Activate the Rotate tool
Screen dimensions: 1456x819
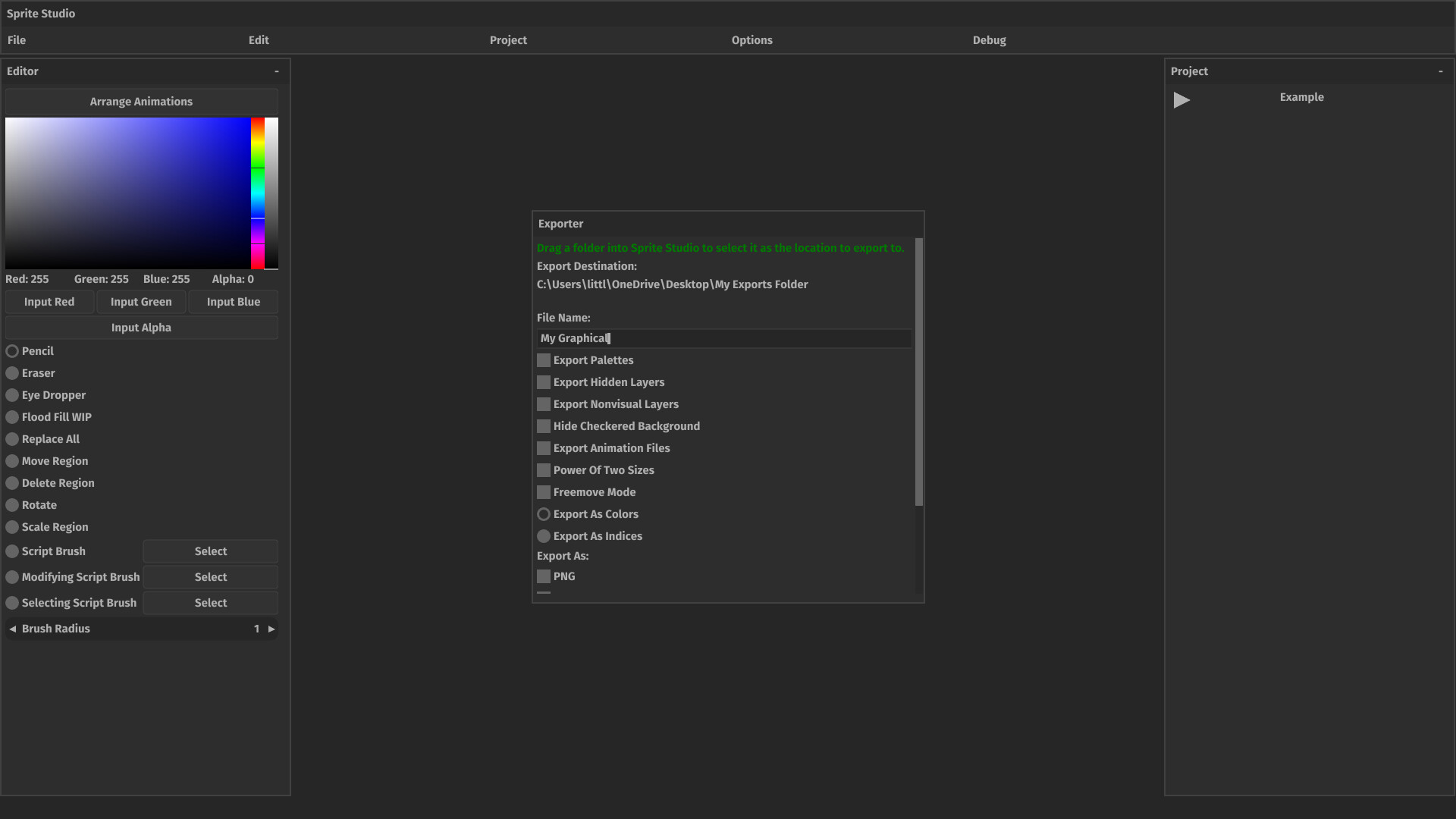(11, 504)
